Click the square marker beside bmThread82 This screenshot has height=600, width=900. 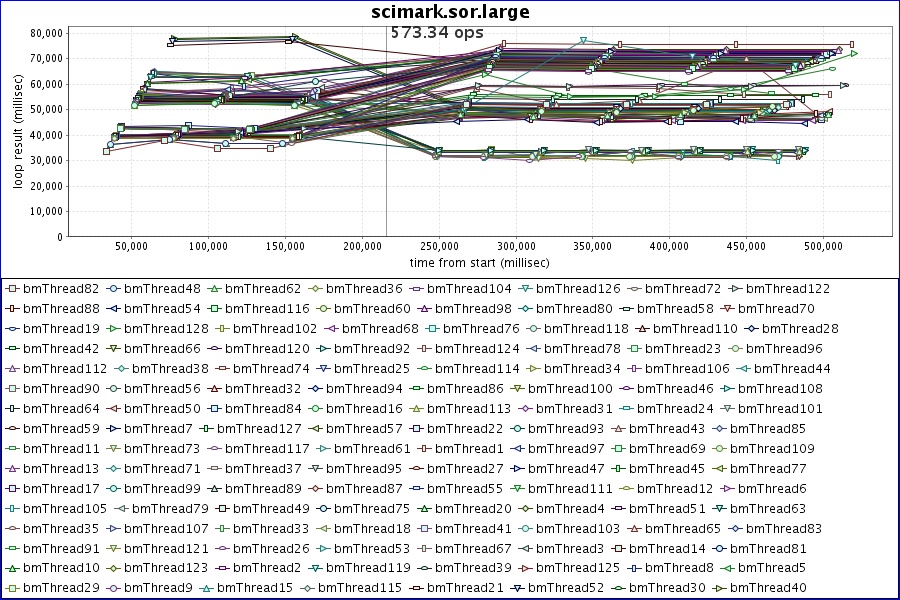[x=12, y=288]
